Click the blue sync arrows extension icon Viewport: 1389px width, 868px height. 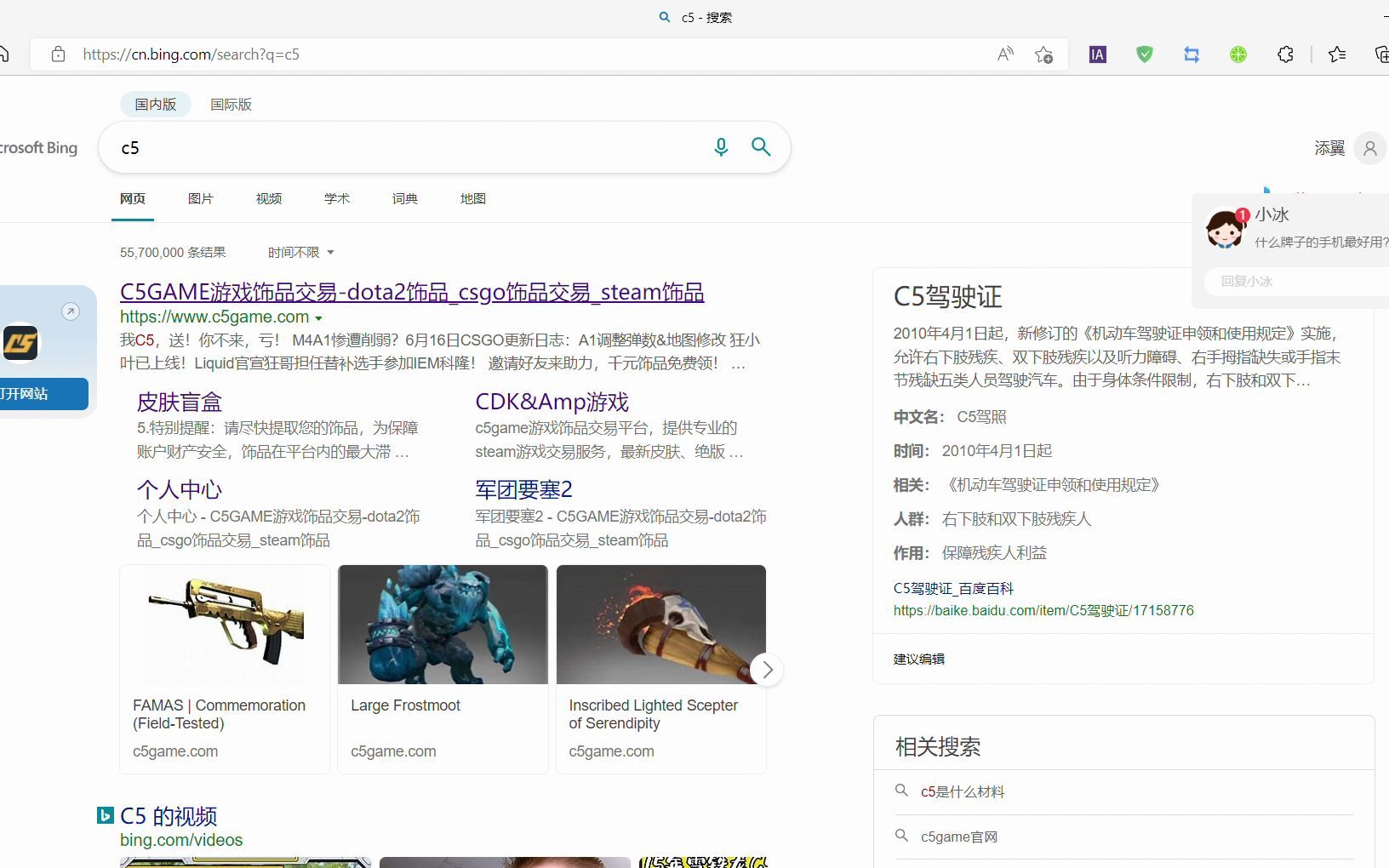pos(1192,54)
